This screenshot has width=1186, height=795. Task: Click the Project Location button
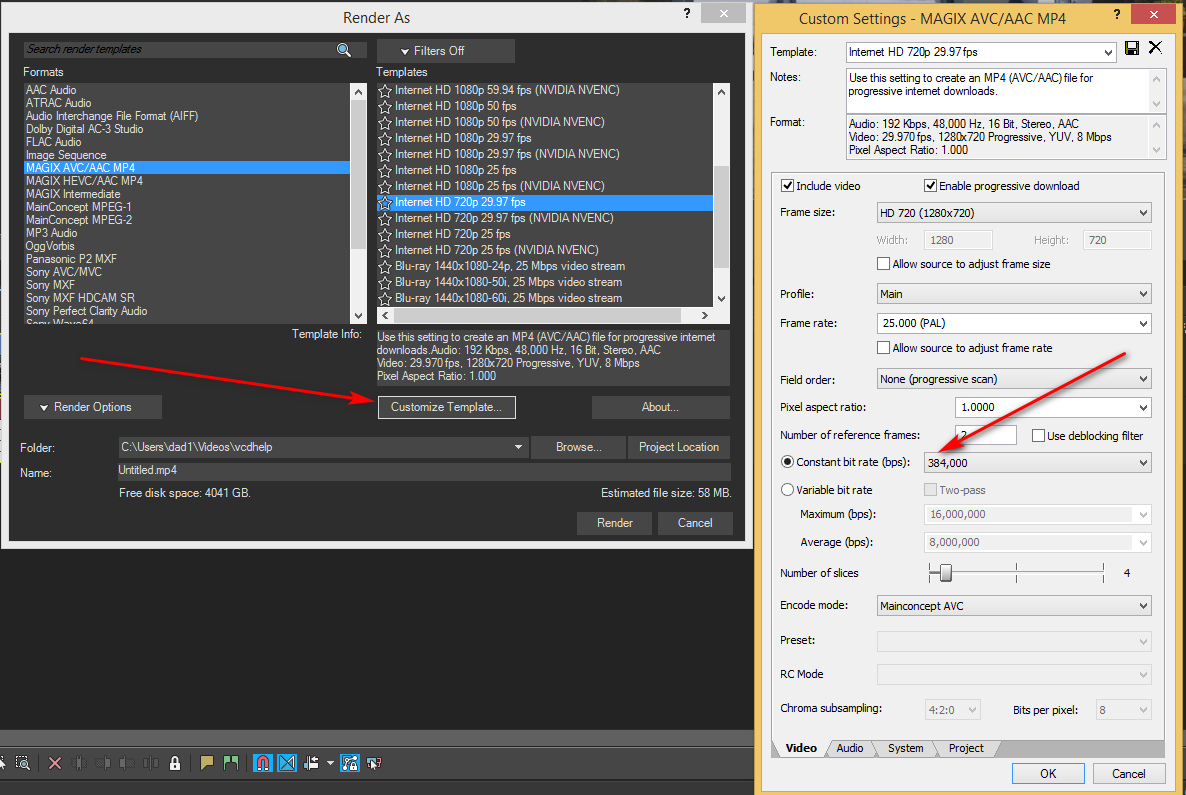679,447
